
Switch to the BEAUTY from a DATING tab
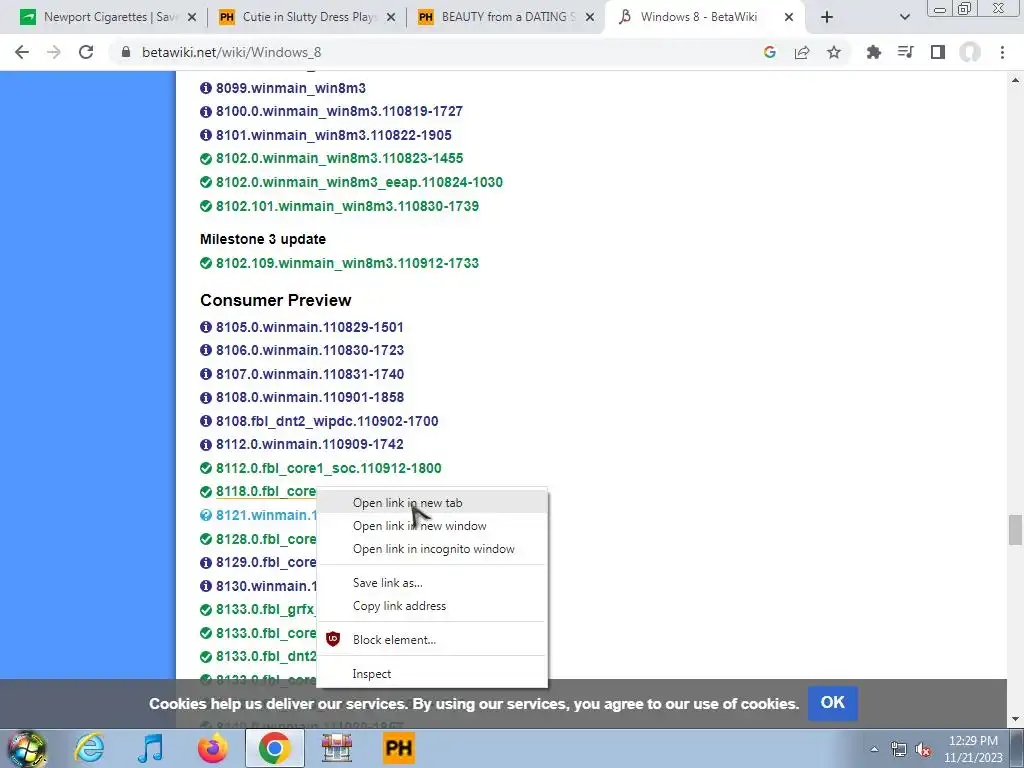(505, 17)
